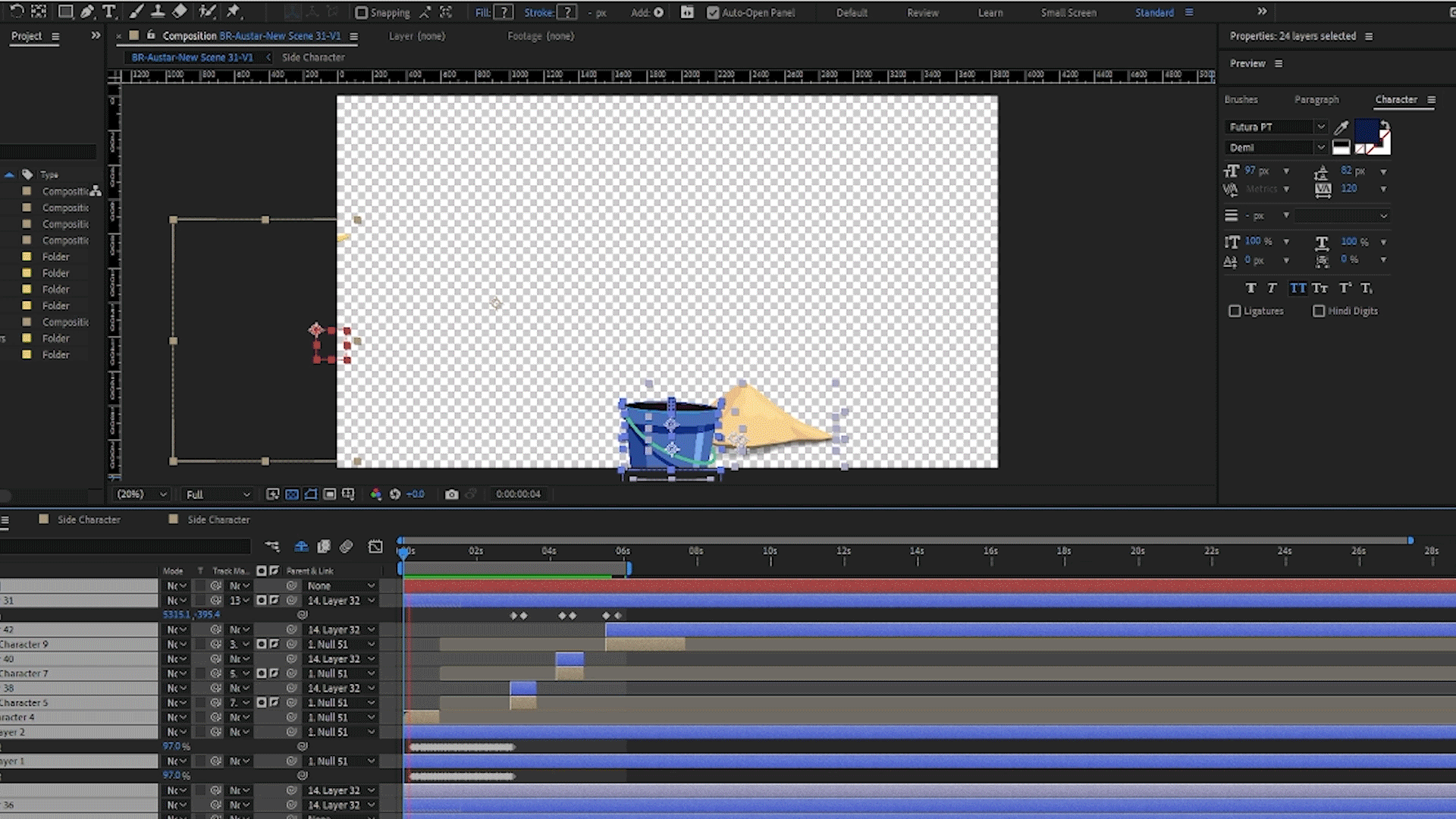Select the Eraser tool
The height and width of the screenshot is (819, 1456).
point(180,11)
